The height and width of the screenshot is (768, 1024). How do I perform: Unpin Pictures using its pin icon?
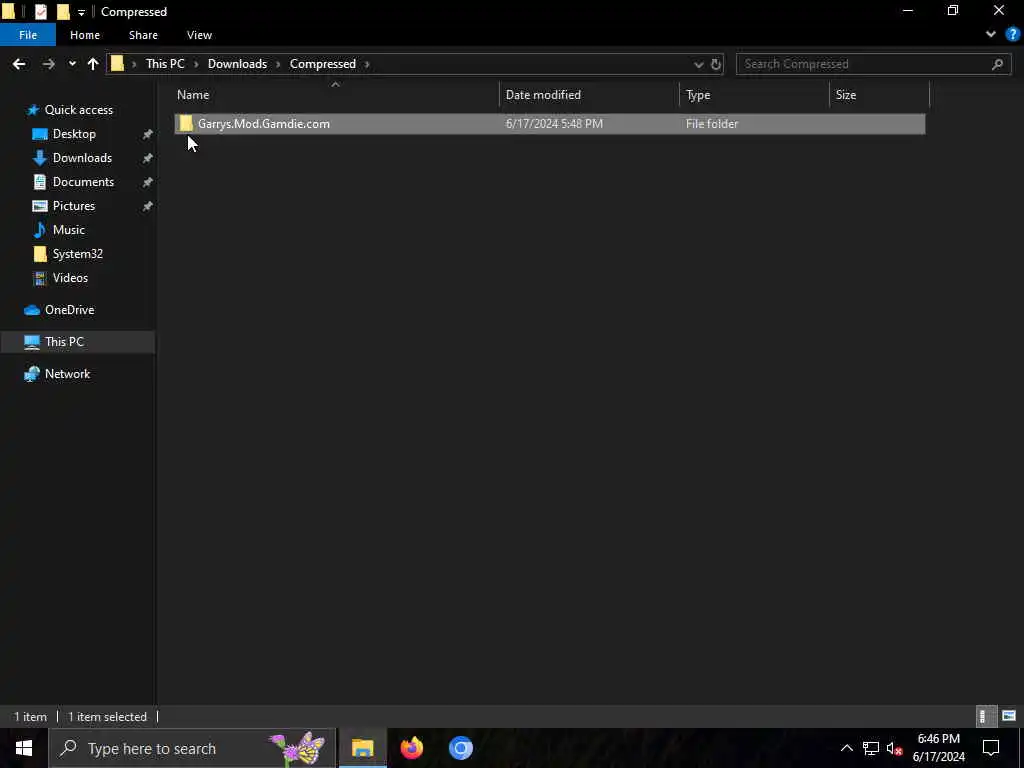pos(148,206)
